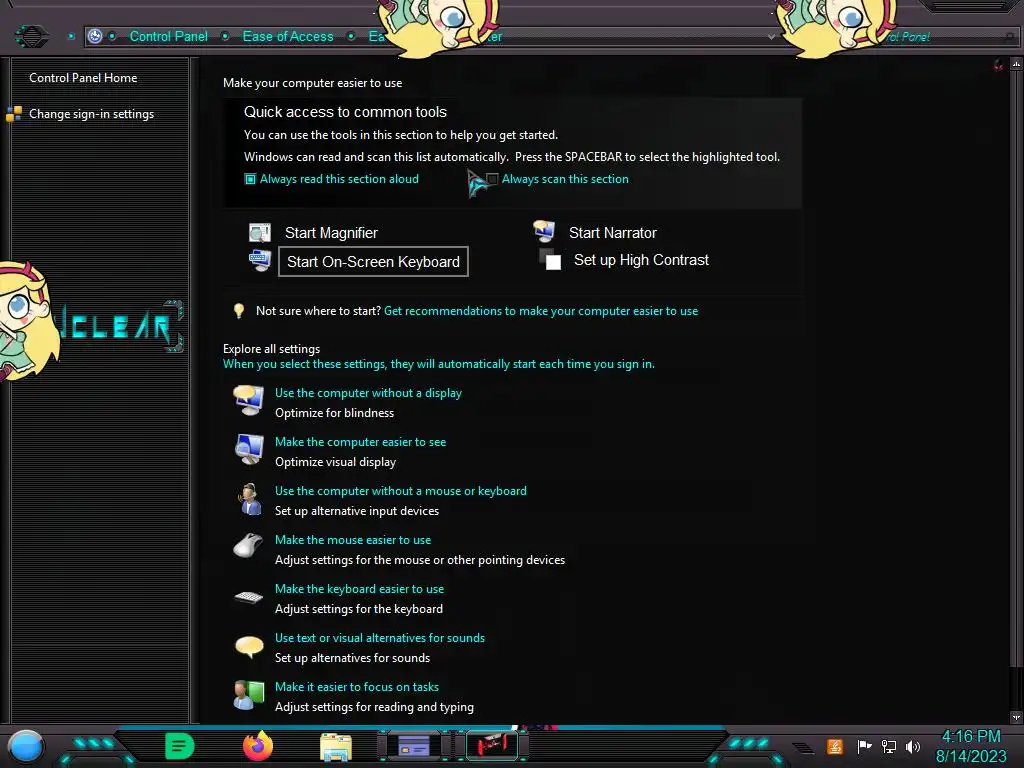Expand breadcrumb arrow before Control Panel
The width and height of the screenshot is (1024, 768).
112,36
